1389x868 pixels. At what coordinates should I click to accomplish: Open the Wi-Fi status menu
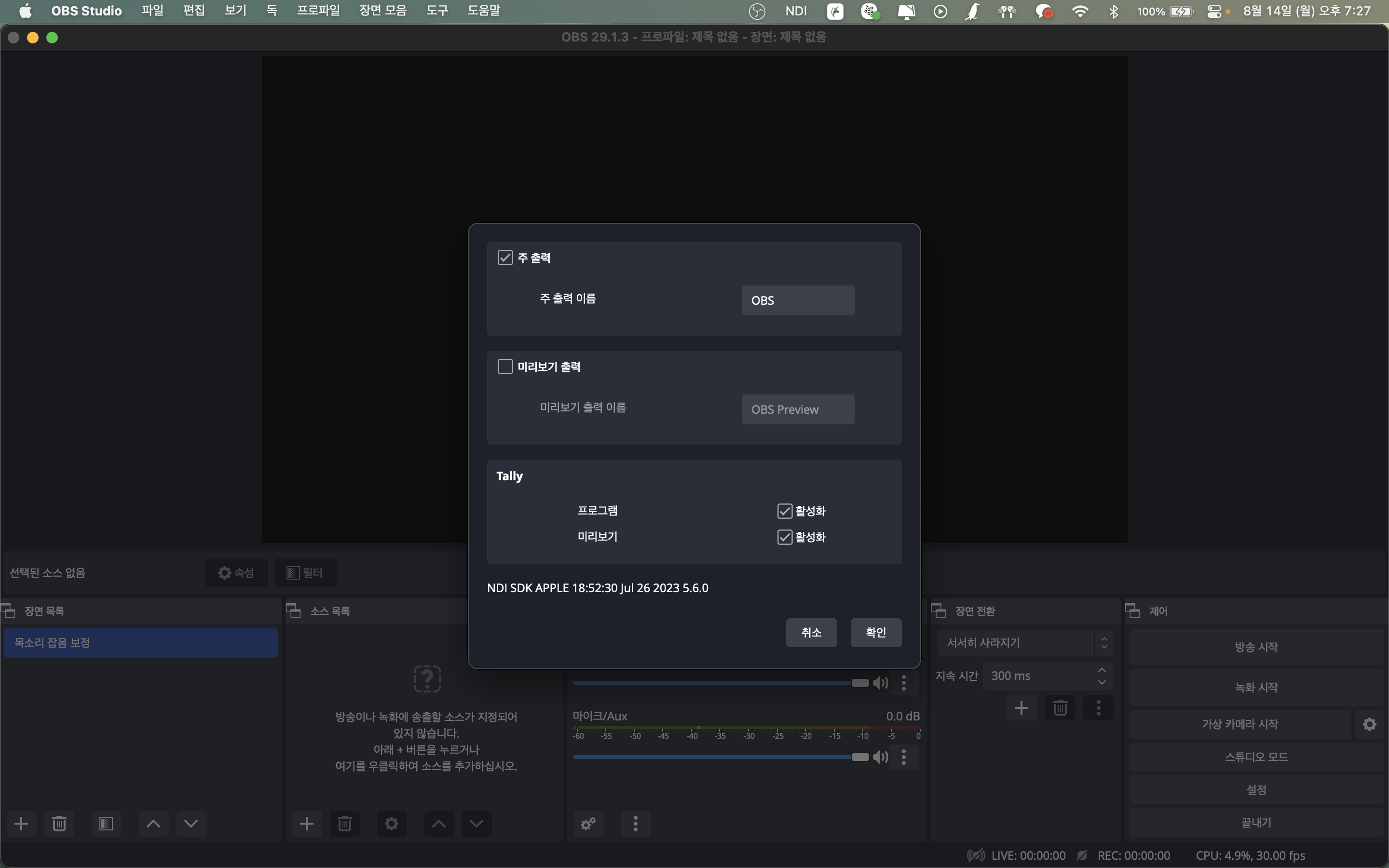pyautogui.click(x=1080, y=11)
